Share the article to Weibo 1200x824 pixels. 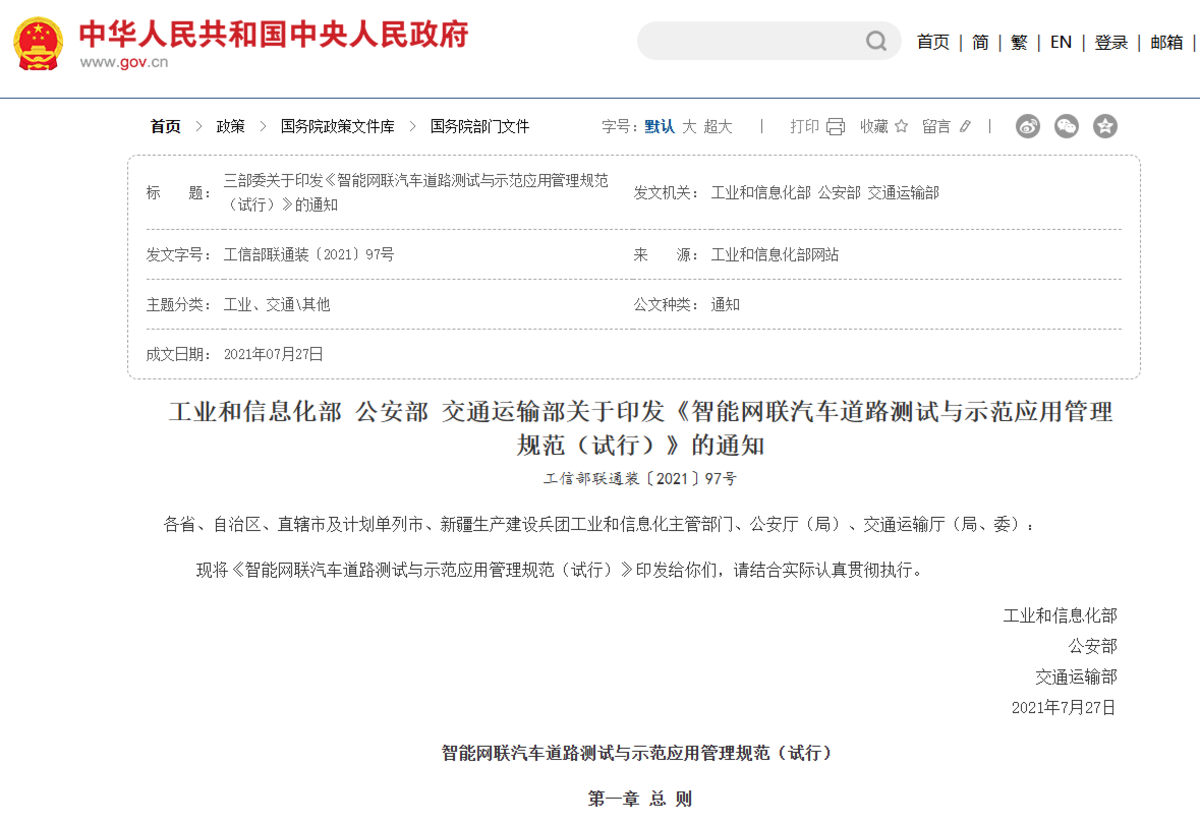[1026, 127]
